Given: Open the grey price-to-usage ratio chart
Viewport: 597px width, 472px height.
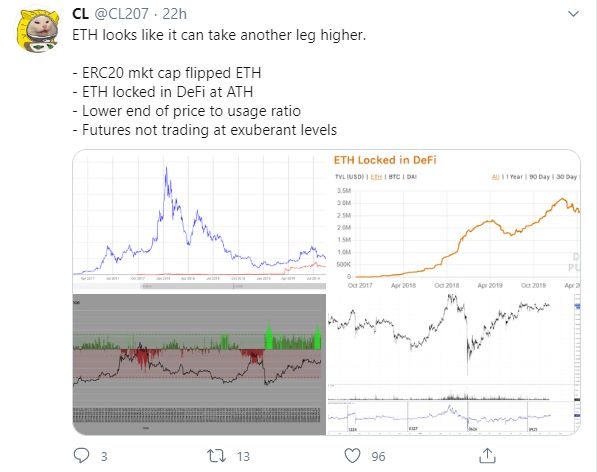Looking at the screenshot, I should pos(199,364).
